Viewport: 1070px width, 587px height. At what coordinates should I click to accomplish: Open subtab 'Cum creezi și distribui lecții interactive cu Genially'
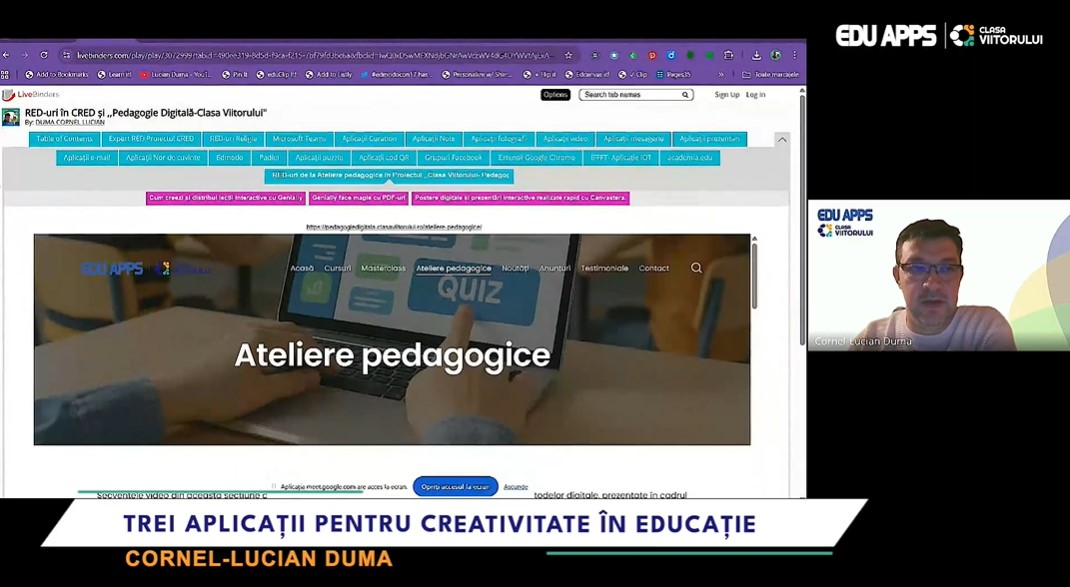226,198
